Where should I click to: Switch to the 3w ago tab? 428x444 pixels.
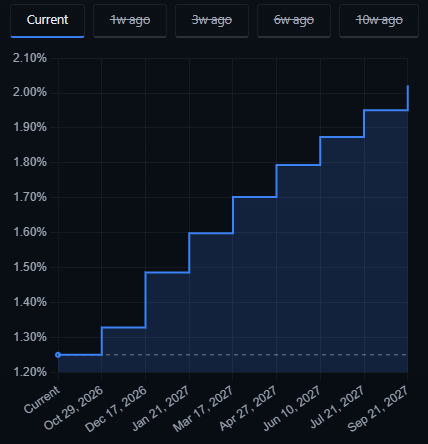[x=212, y=21]
